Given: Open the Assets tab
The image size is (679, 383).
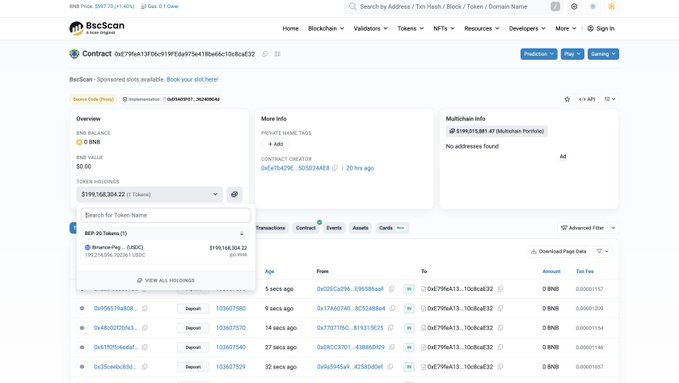Looking at the screenshot, I should click(360, 228).
